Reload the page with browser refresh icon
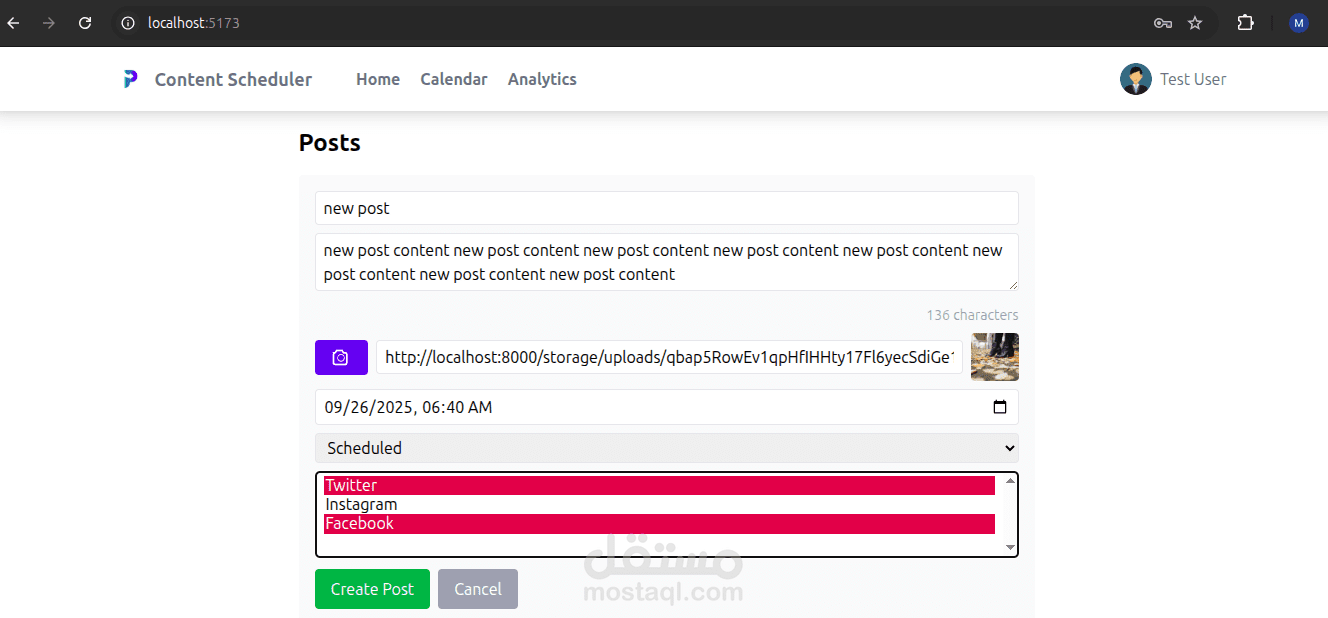The width and height of the screenshot is (1328, 618). [85, 23]
